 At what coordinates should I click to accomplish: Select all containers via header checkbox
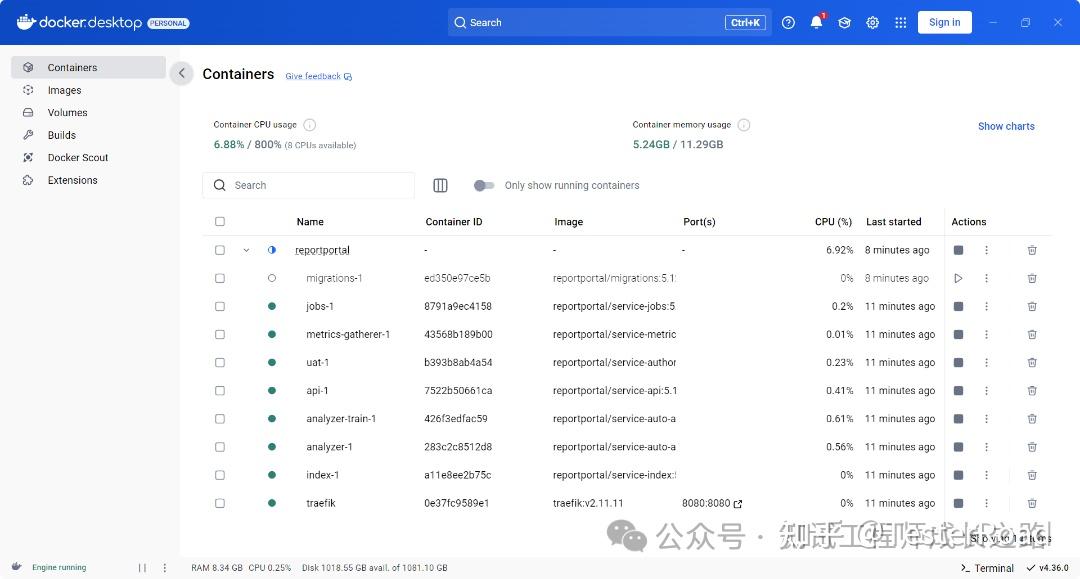[220, 221]
